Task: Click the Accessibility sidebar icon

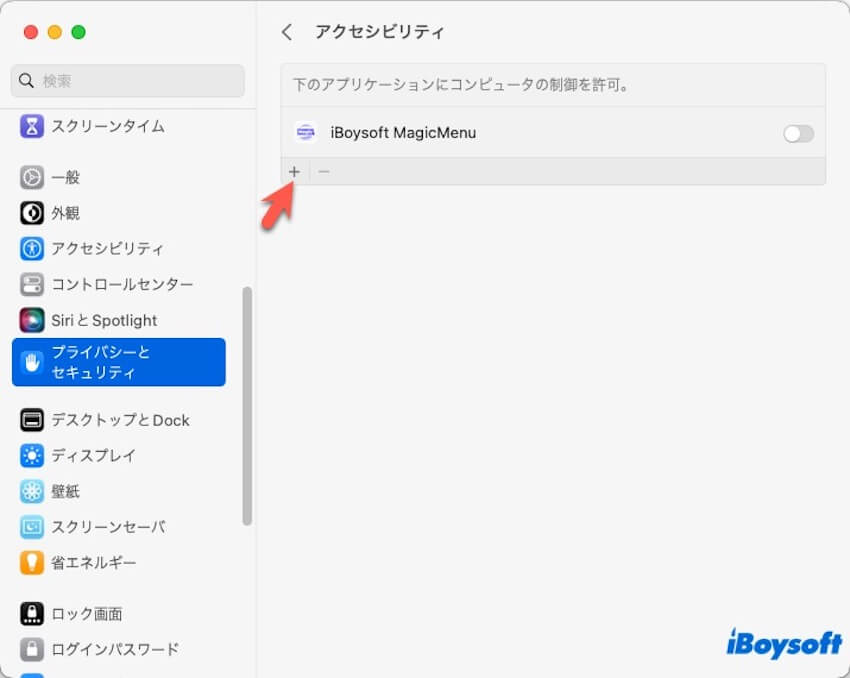Action: [x=32, y=248]
